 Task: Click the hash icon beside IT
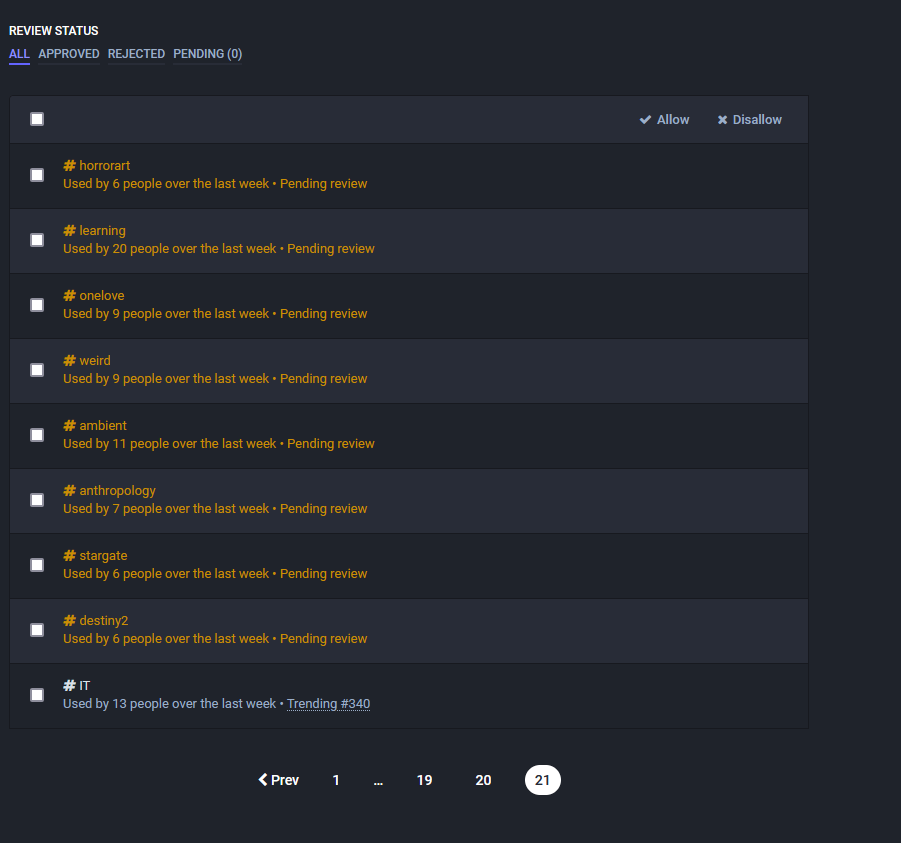point(70,686)
